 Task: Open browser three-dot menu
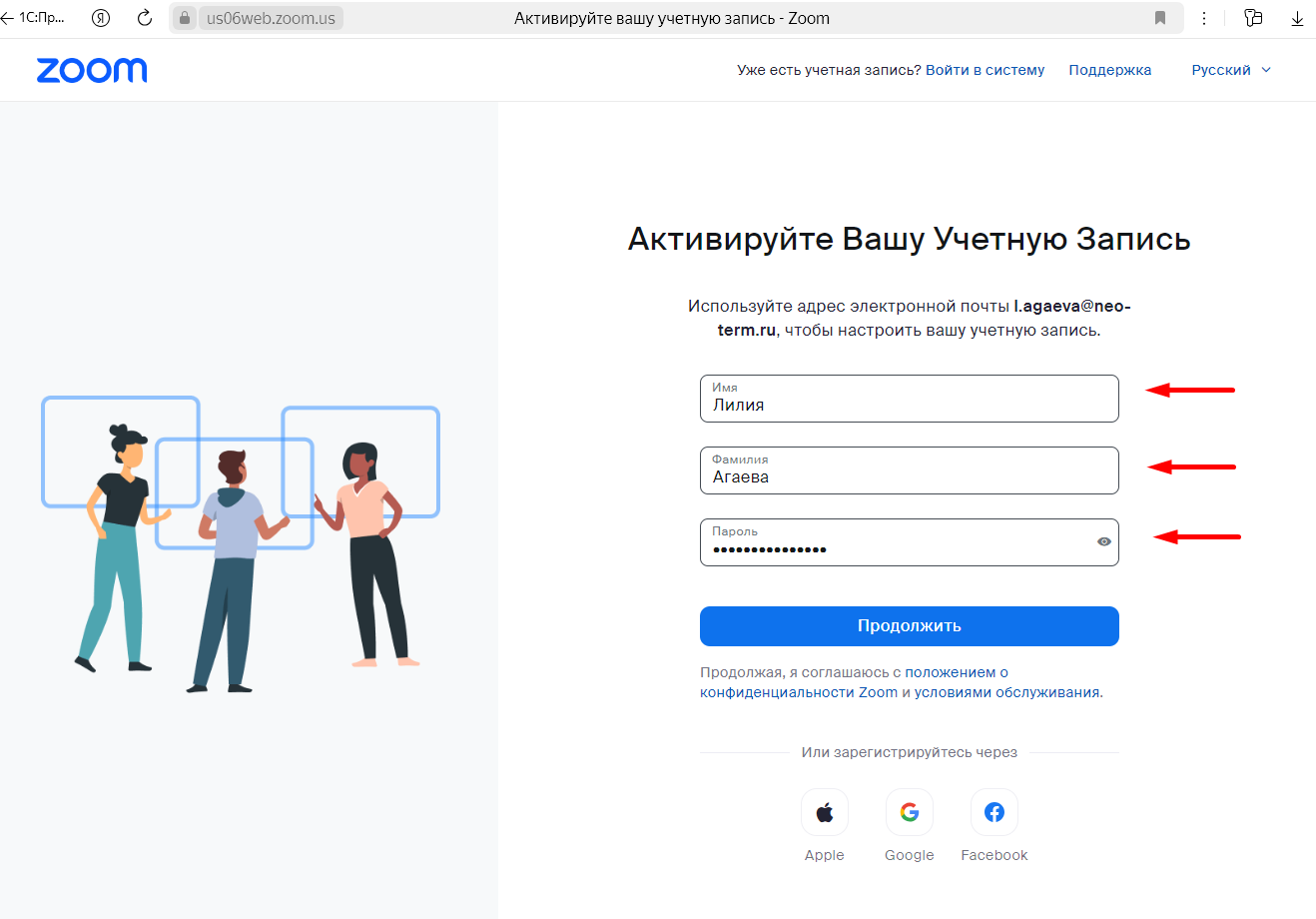tap(1204, 18)
